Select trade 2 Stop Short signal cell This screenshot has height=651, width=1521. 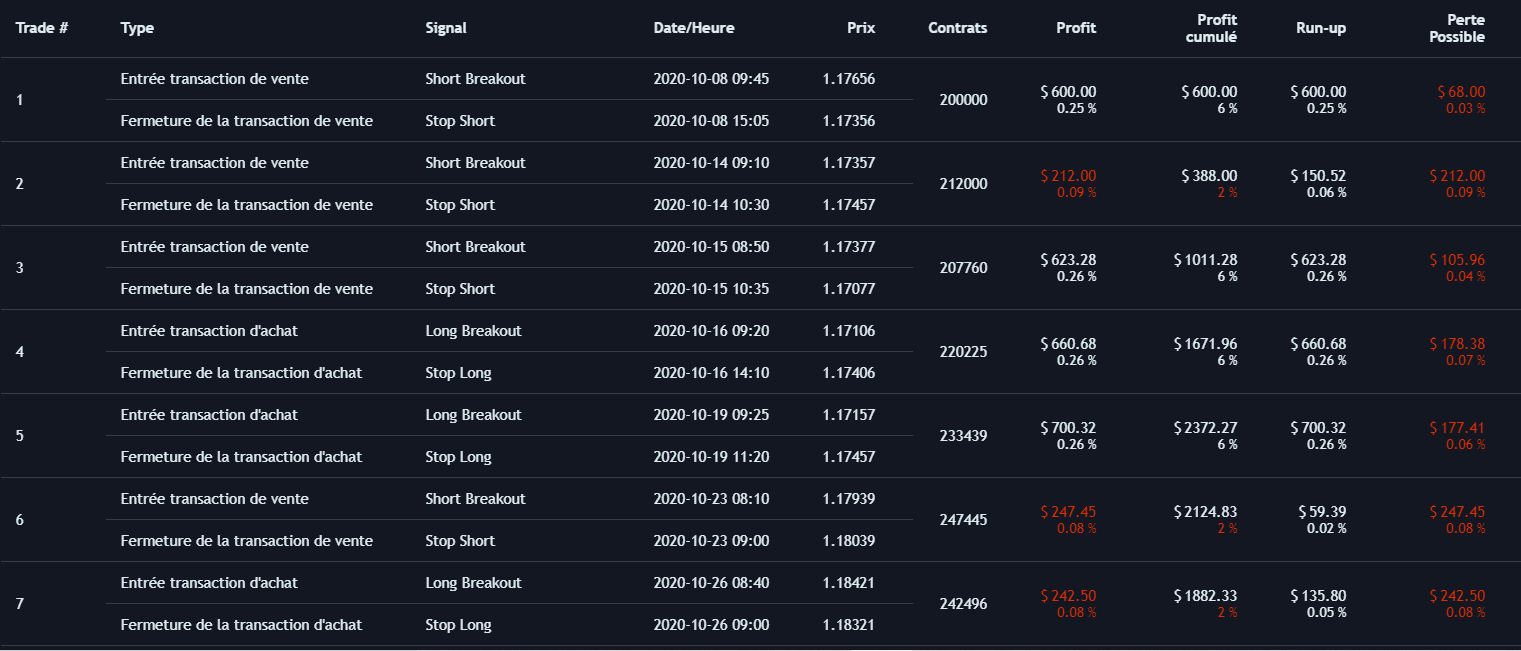click(460, 205)
